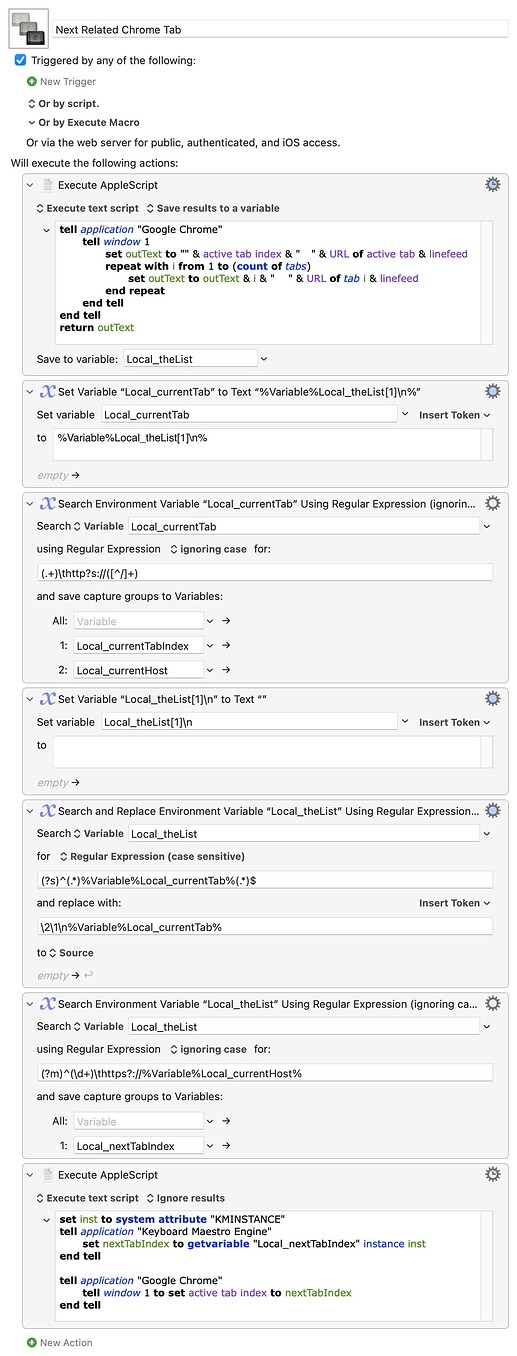Click the X icon of Search Local_currentTab action
This screenshot has width=517, height=1356.
point(46,503)
